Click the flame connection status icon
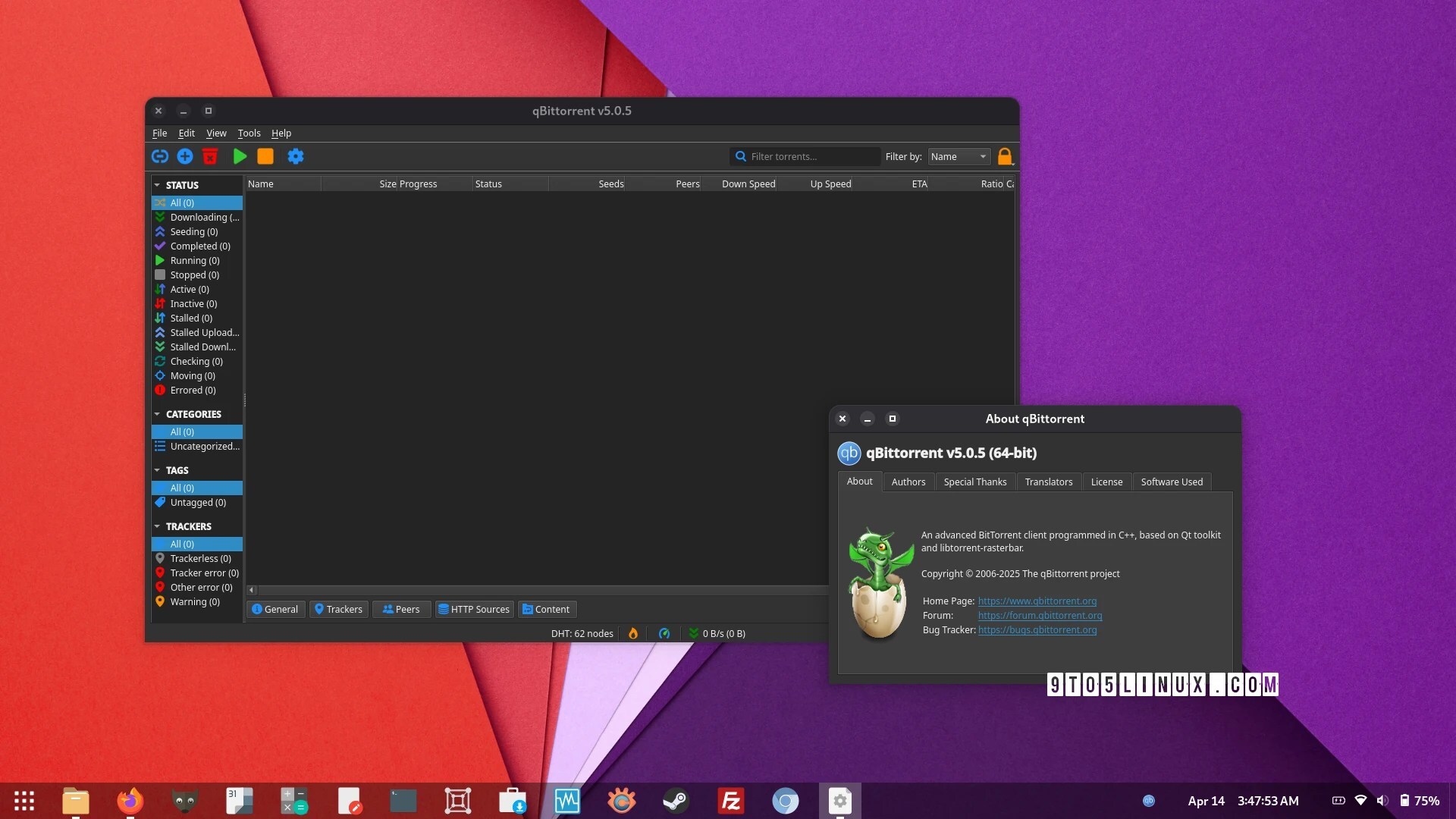Screen dimensions: 1456x819 [632, 633]
